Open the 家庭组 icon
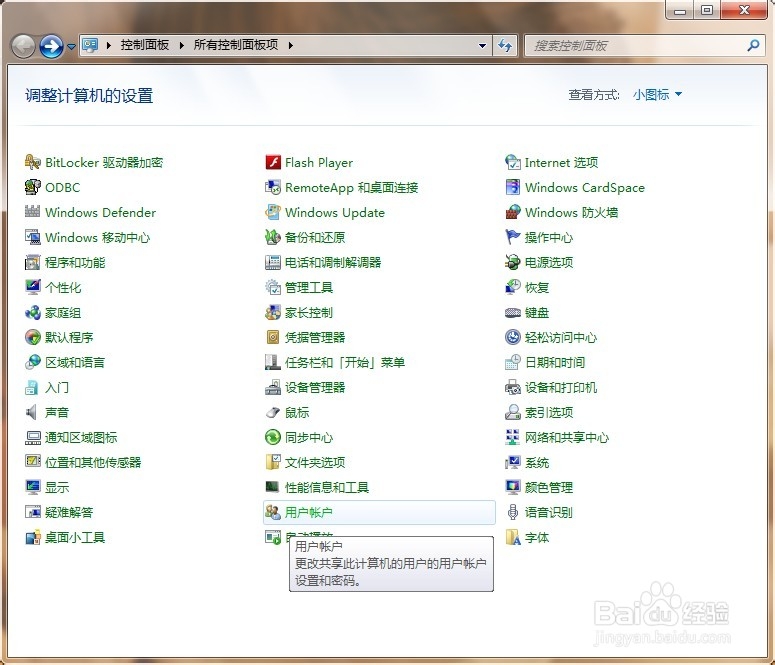 coord(33,312)
